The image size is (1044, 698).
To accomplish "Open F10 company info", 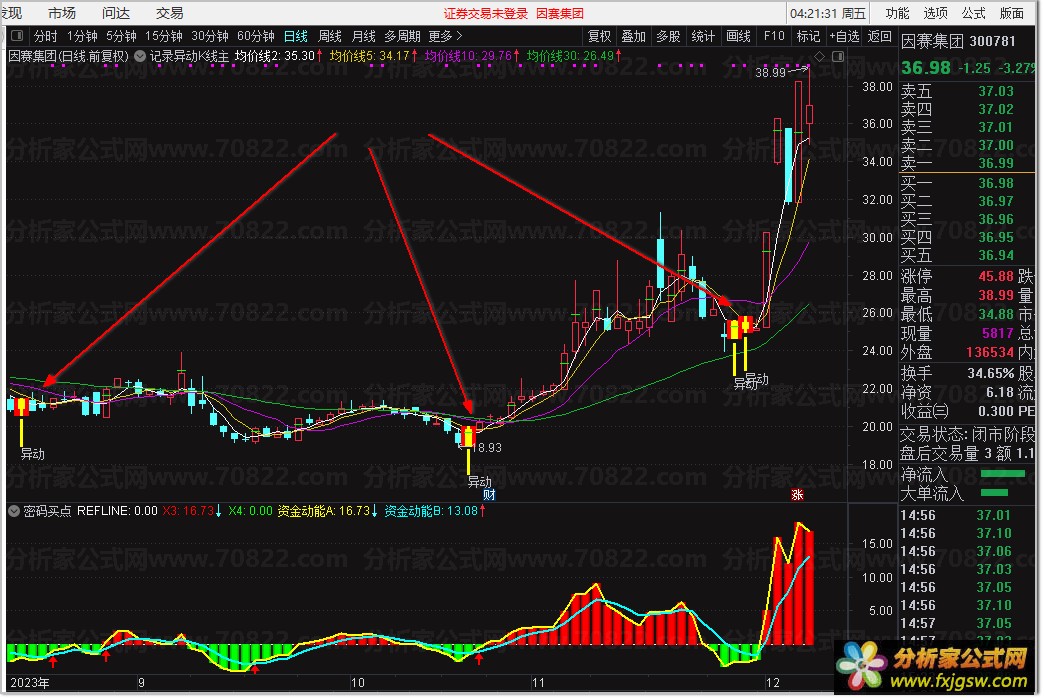I will (774, 36).
